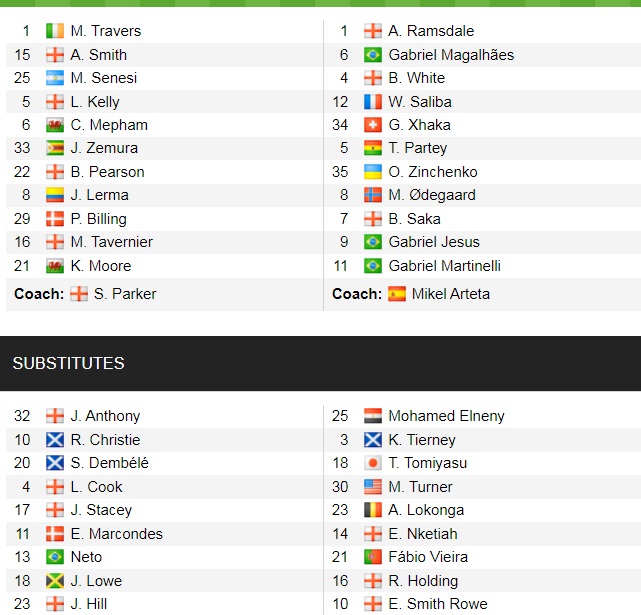Click Colombia flag next to J. Lerma
This screenshot has width=641, height=615.
[55, 195]
